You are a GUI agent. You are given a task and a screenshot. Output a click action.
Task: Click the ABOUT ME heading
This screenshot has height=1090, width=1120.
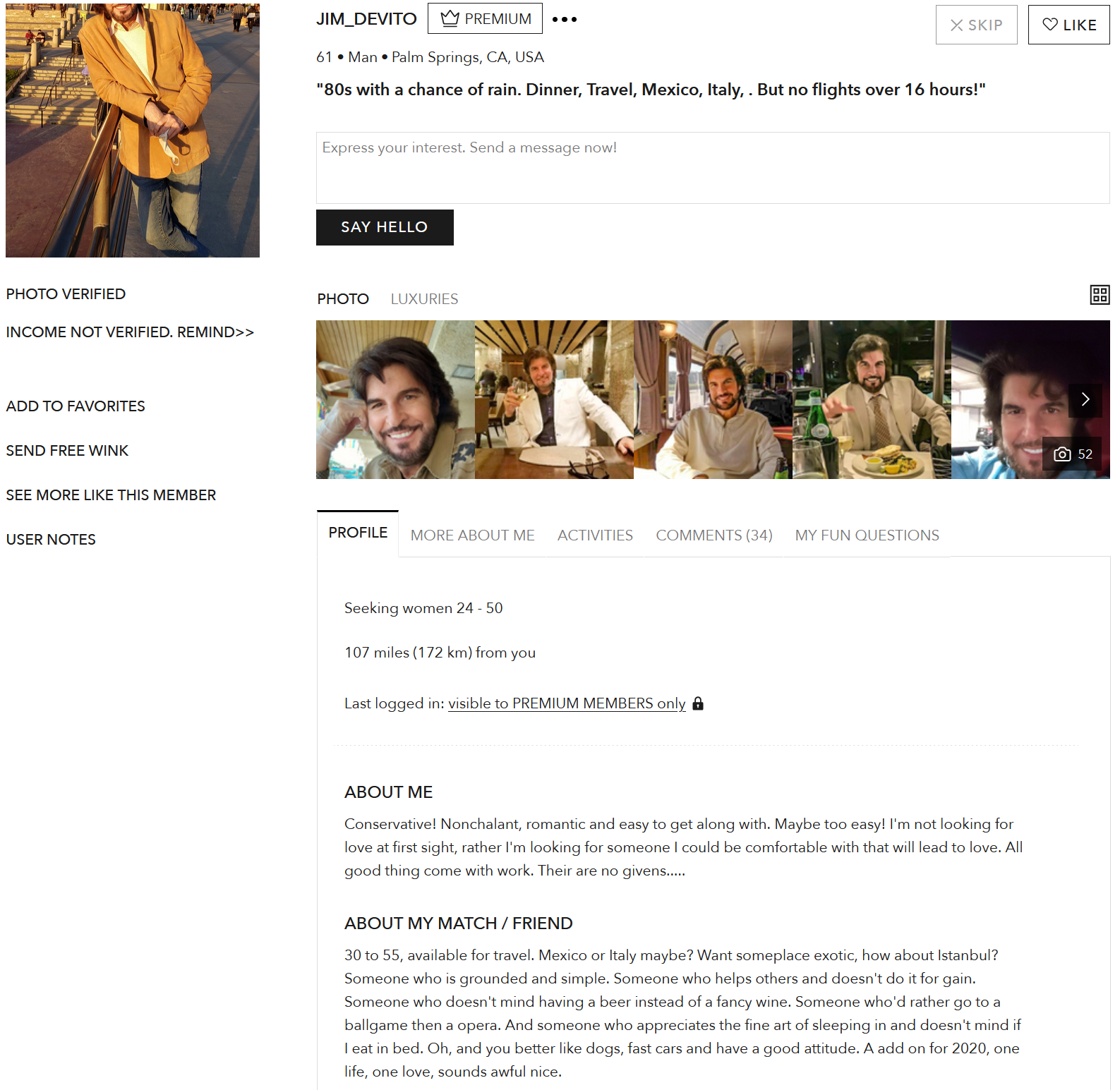[388, 792]
